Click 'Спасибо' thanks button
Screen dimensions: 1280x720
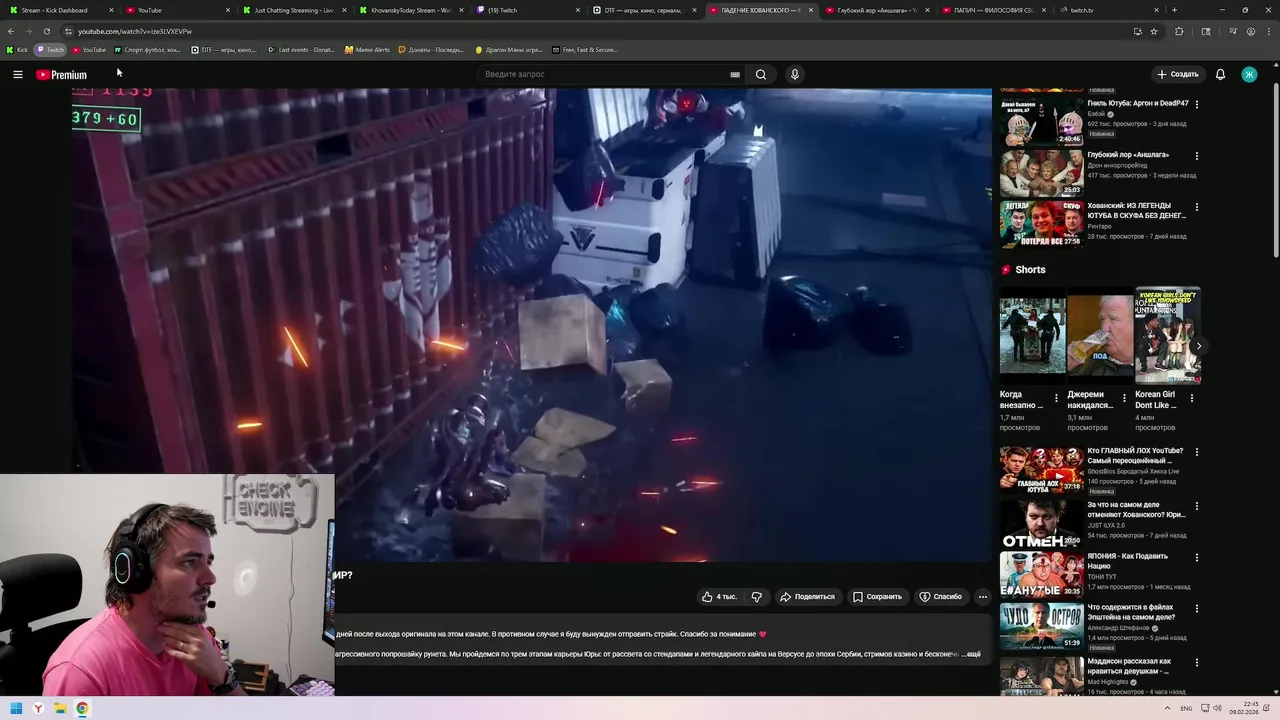click(x=941, y=597)
